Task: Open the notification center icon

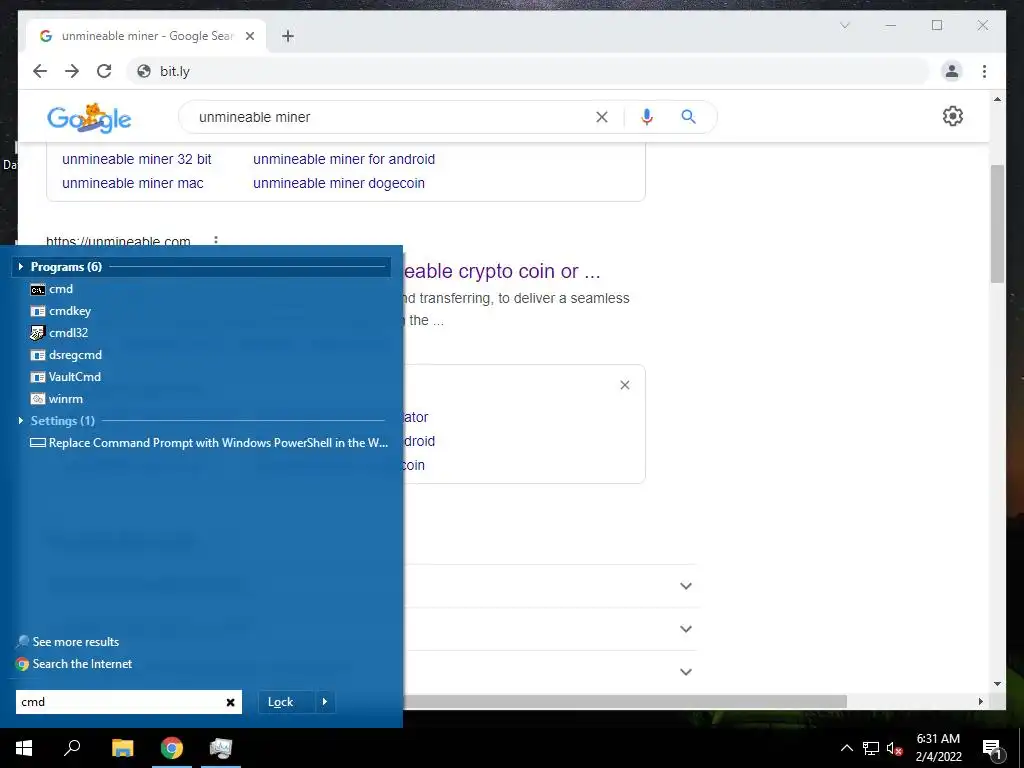Action: click(x=992, y=748)
